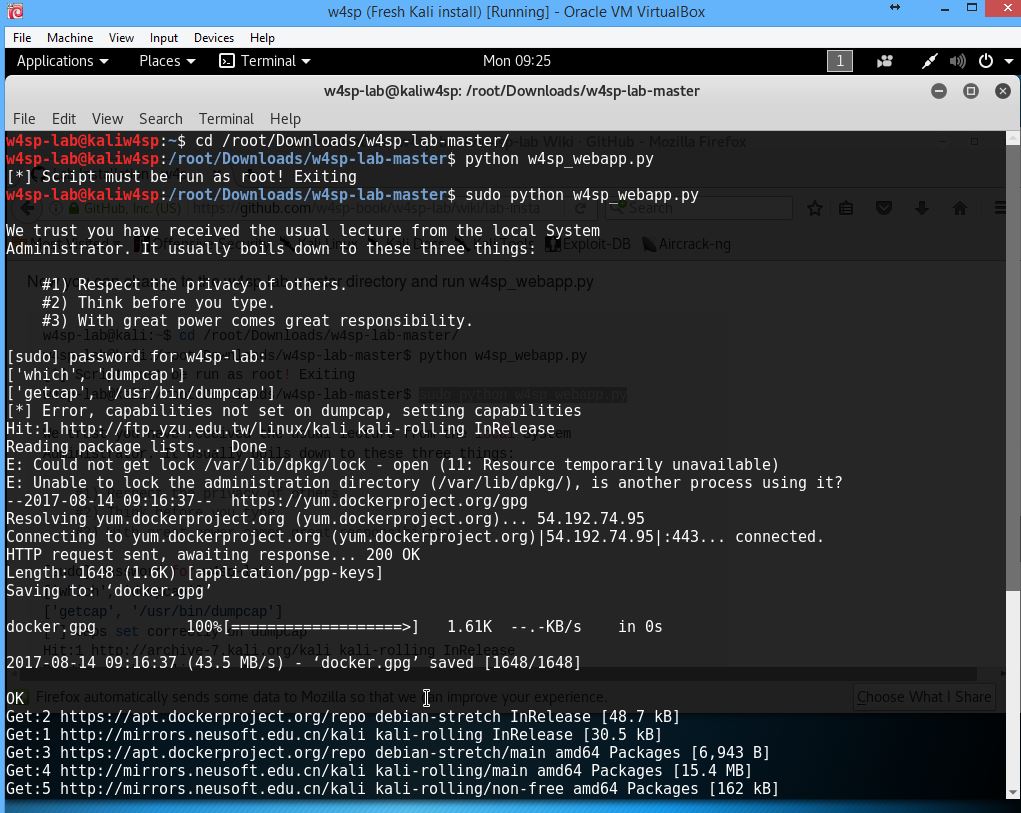1021x813 pixels.
Task: Open the Search menu of the terminal
Action: click(160, 118)
